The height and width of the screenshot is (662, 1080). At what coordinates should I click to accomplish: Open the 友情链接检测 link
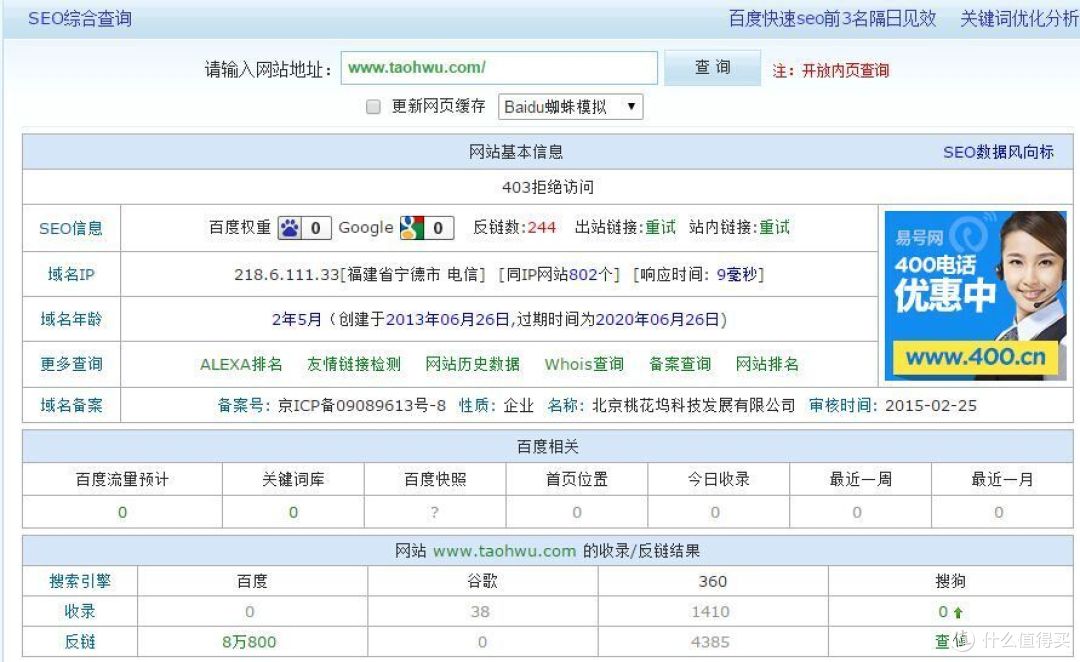point(354,364)
